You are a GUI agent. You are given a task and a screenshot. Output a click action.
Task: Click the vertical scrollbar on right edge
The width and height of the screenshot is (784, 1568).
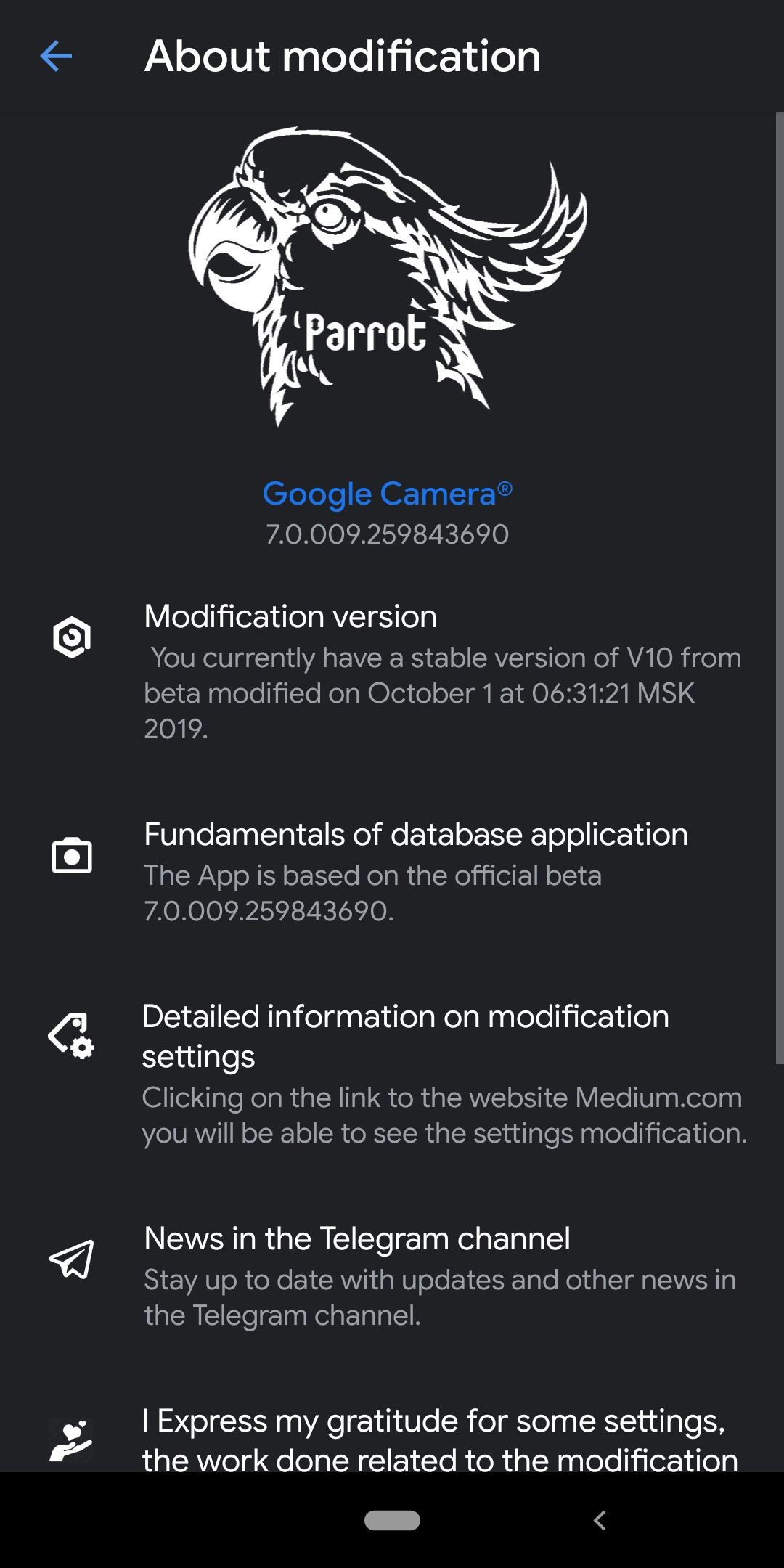click(x=779, y=588)
